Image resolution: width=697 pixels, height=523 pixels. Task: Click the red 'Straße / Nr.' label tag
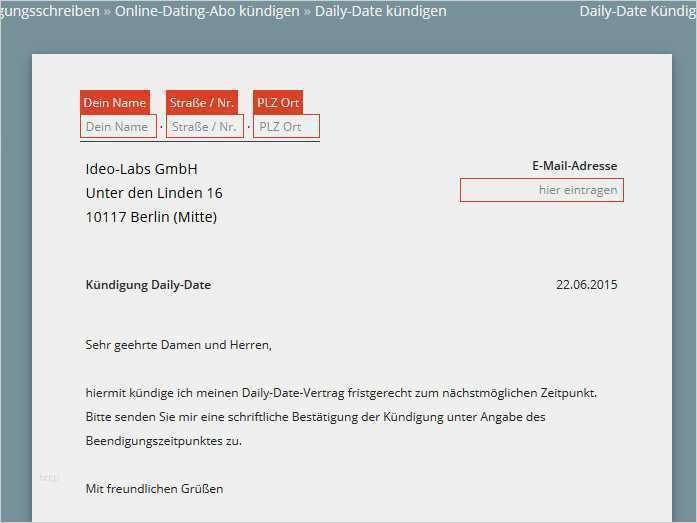point(201,102)
